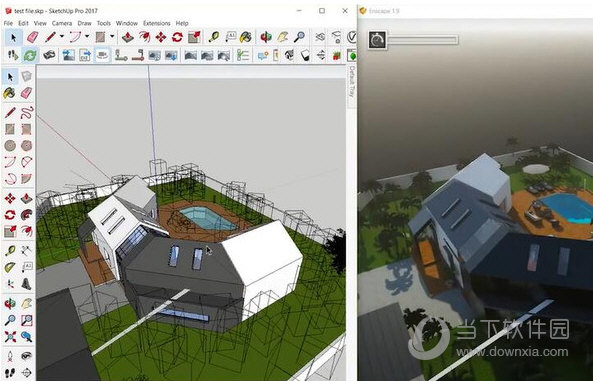Image resolution: width=593 pixels, height=381 pixels.
Task: Toggle Enscape Live Updates green arrows
Action: coord(30,56)
